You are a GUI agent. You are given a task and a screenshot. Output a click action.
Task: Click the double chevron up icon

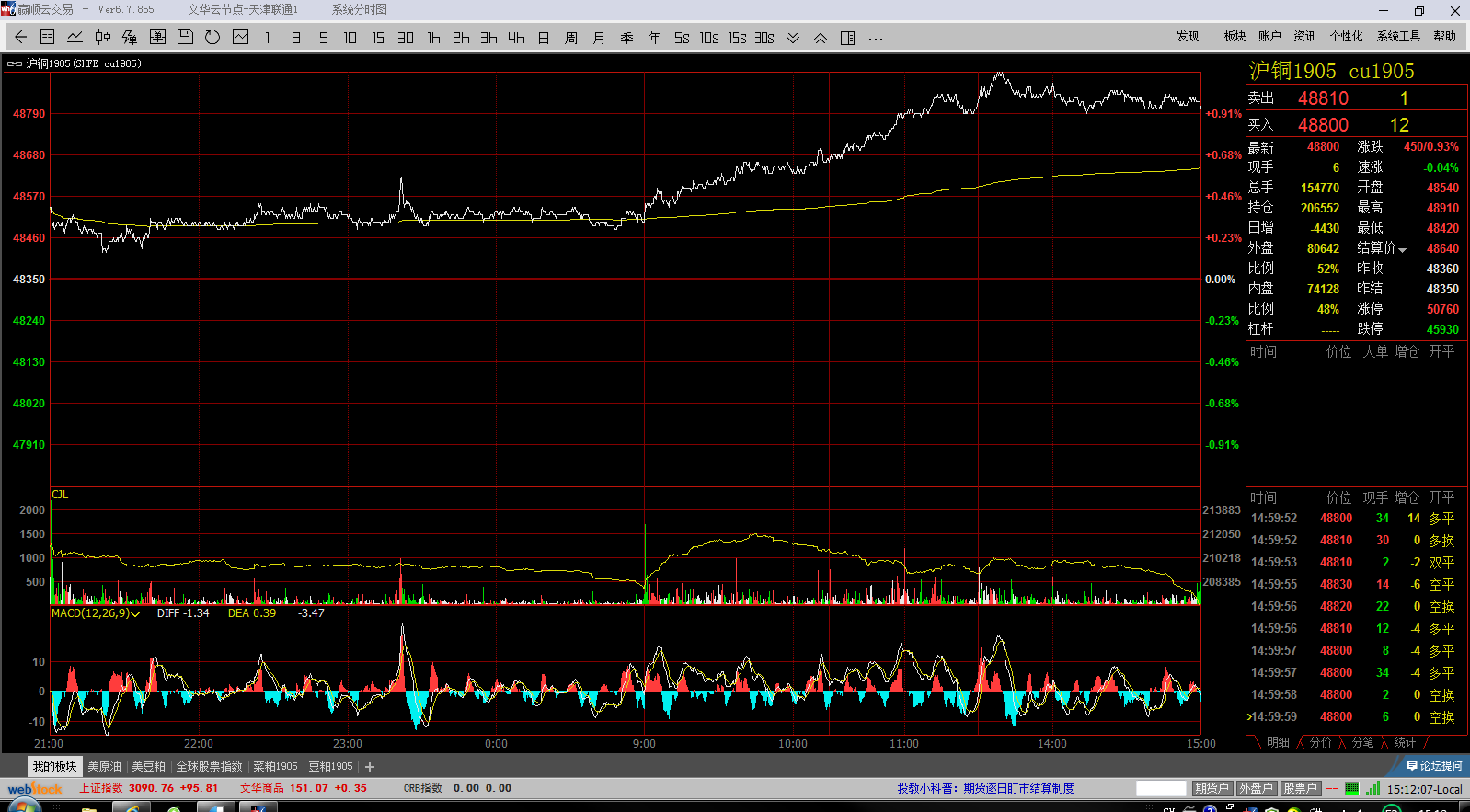(x=821, y=38)
